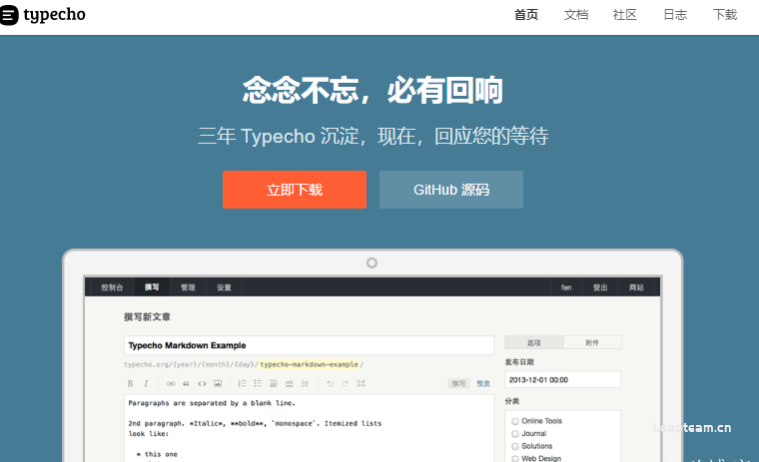Switch to the 撰写 editor tab above textarea

pos(458,384)
